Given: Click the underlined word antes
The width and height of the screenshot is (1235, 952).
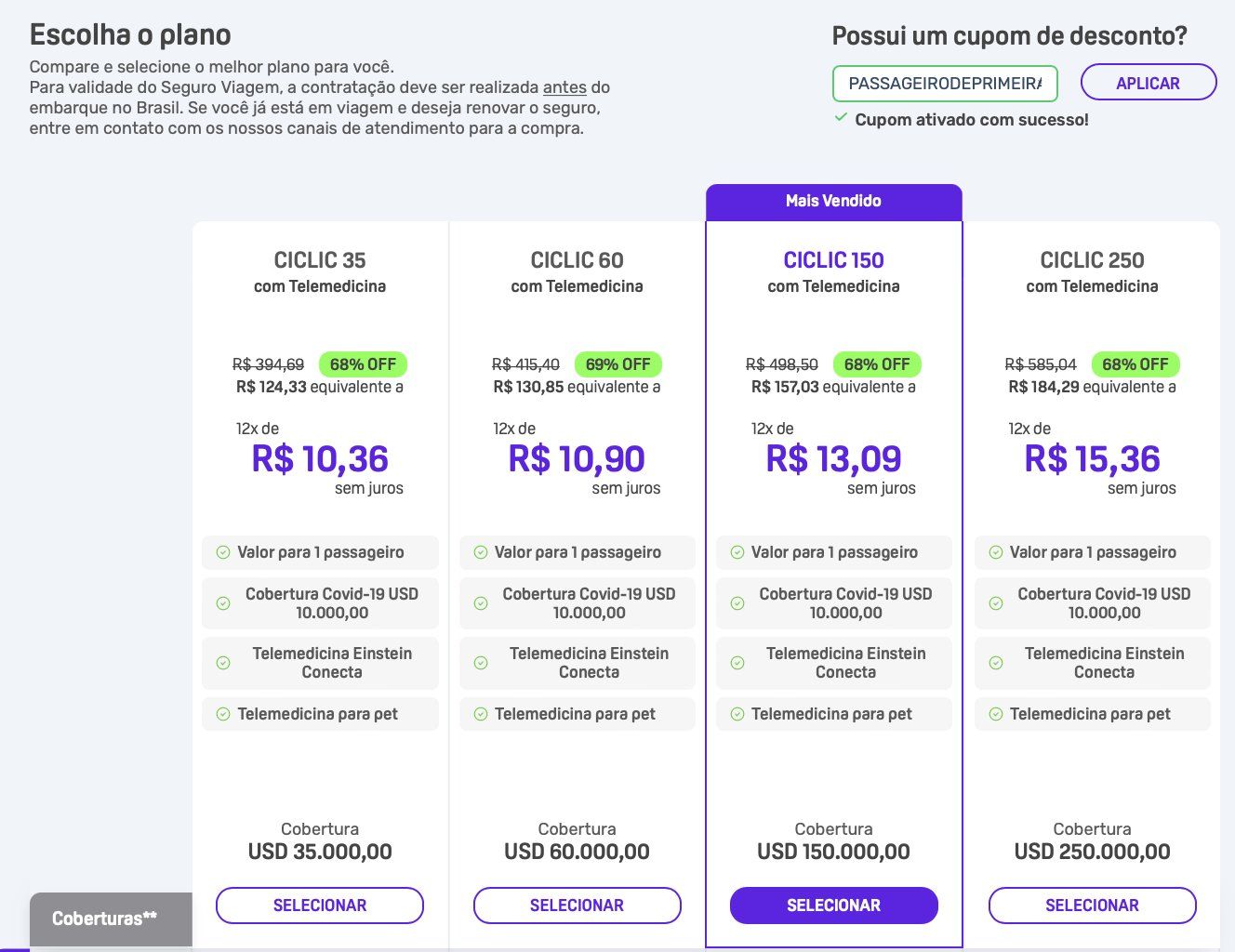Looking at the screenshot, I should 564,87.
